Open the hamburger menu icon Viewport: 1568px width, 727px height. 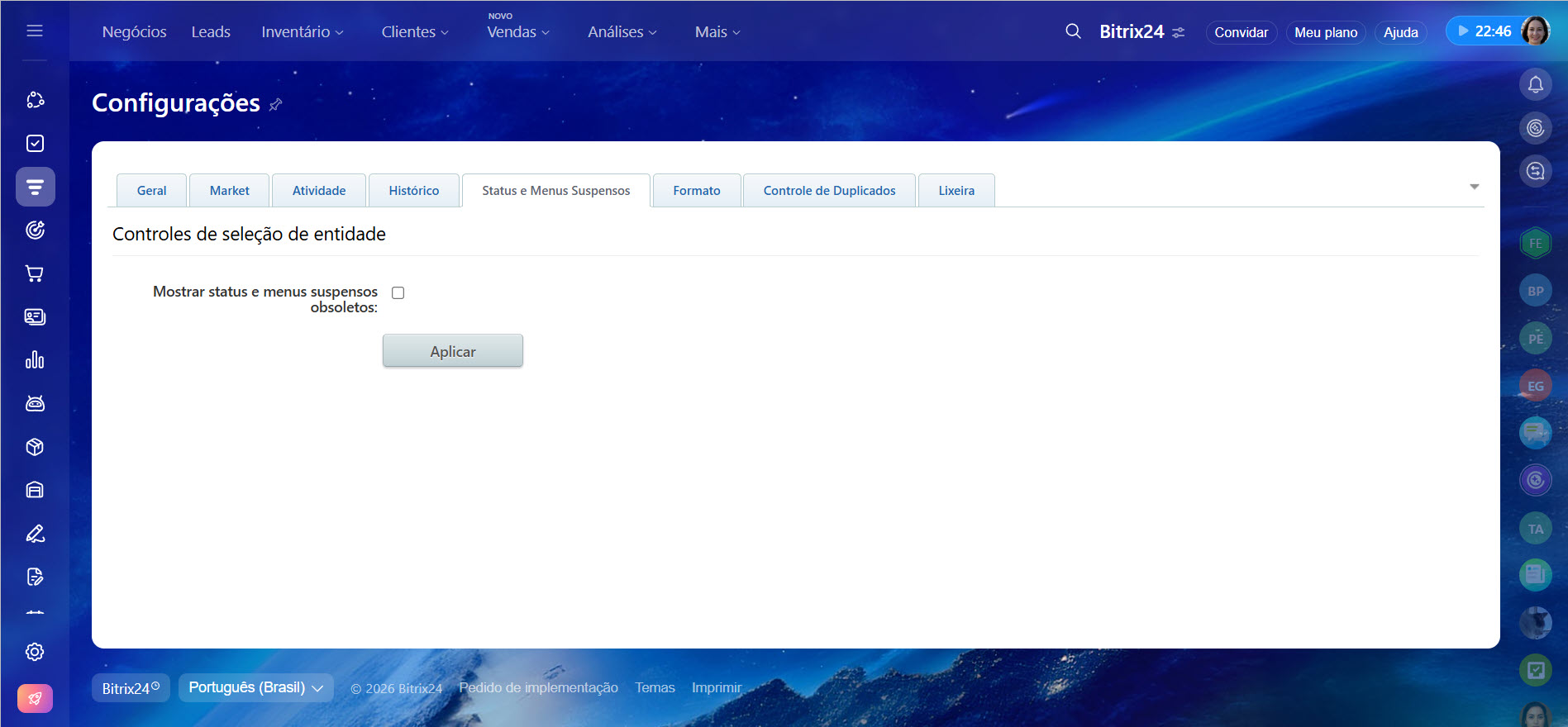[x=35, y=31]
